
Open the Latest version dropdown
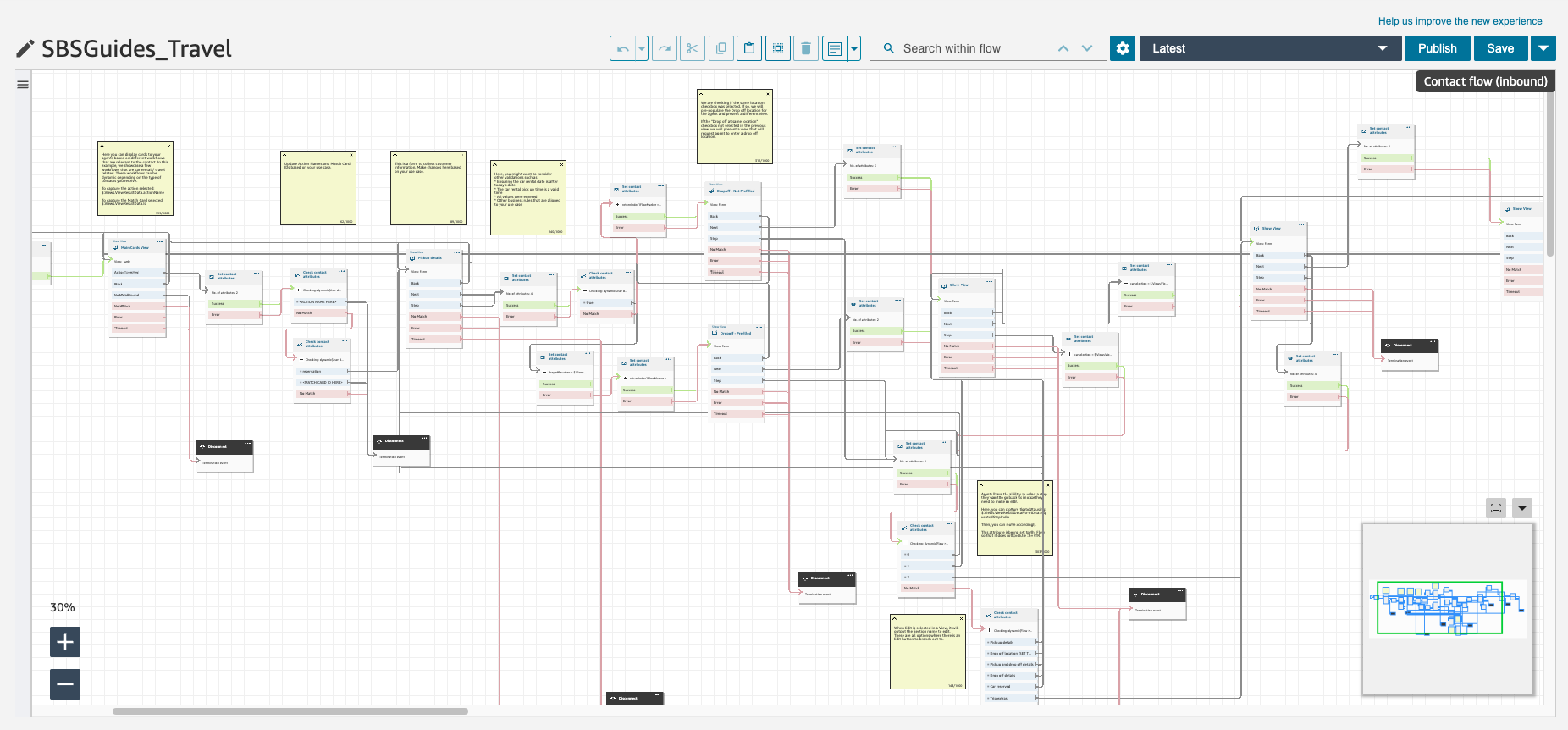coord(1268,48)
